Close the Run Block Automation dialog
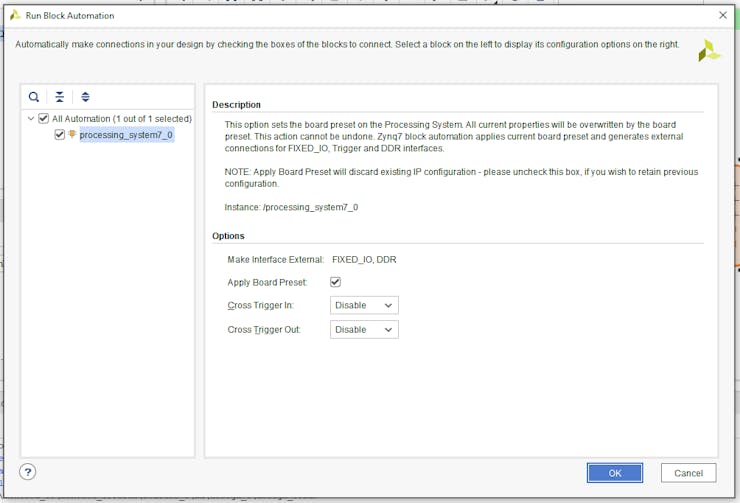The width and height of the screenshot is (740, 503). pyautogui.click(x=723, y=16)
